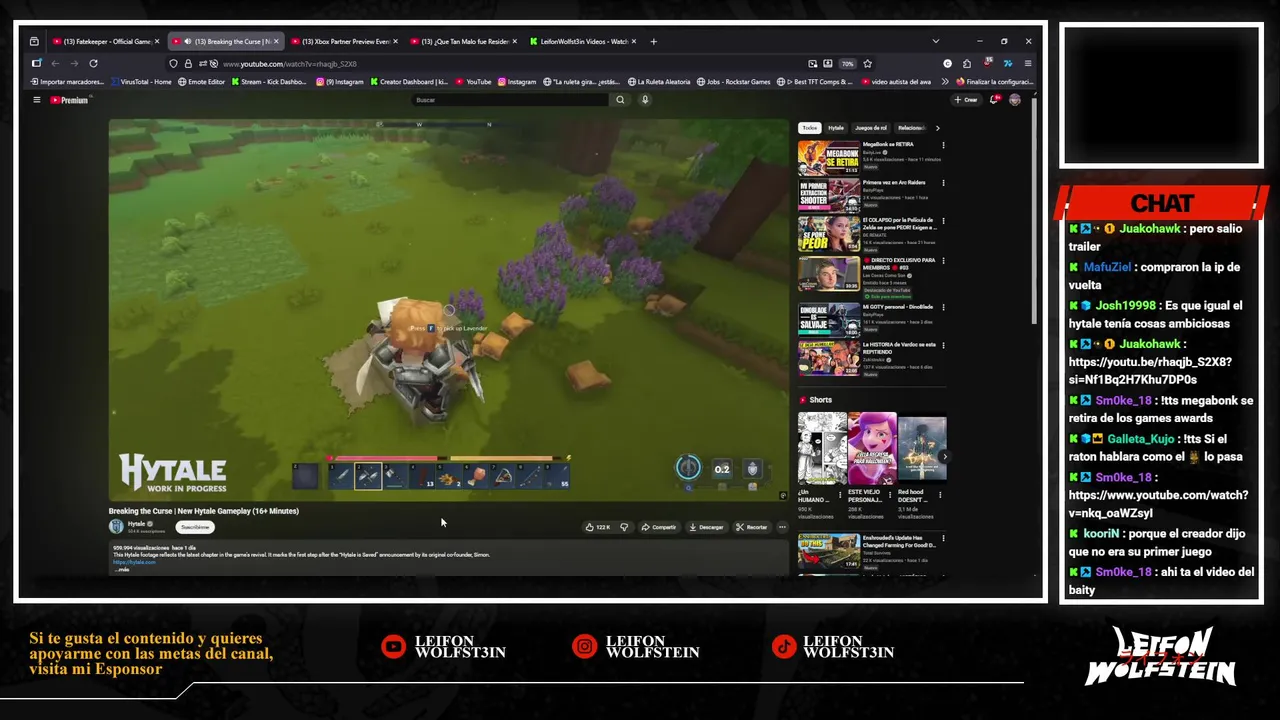Clip the video with Recortar
The width and height of the screenshot is (1280, 720).
(751, 527)
